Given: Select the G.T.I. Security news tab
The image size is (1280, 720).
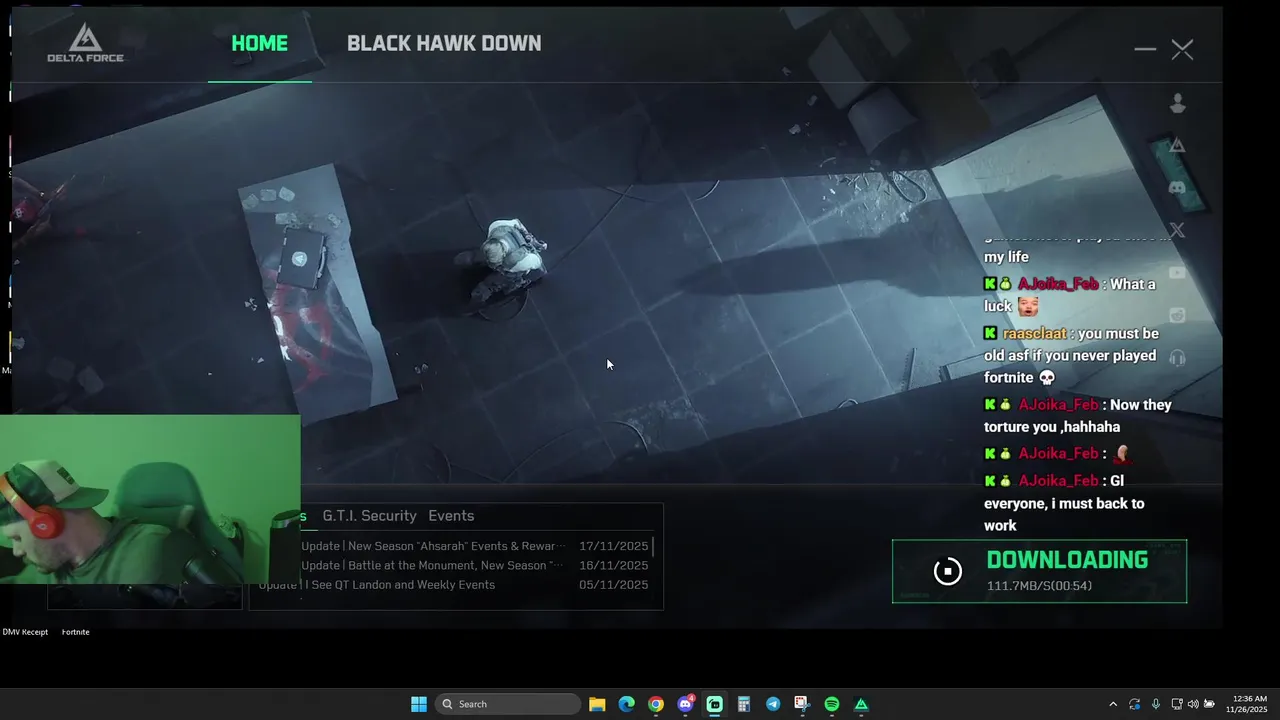Looking at the screenshot, I should [x=369, y=516].
